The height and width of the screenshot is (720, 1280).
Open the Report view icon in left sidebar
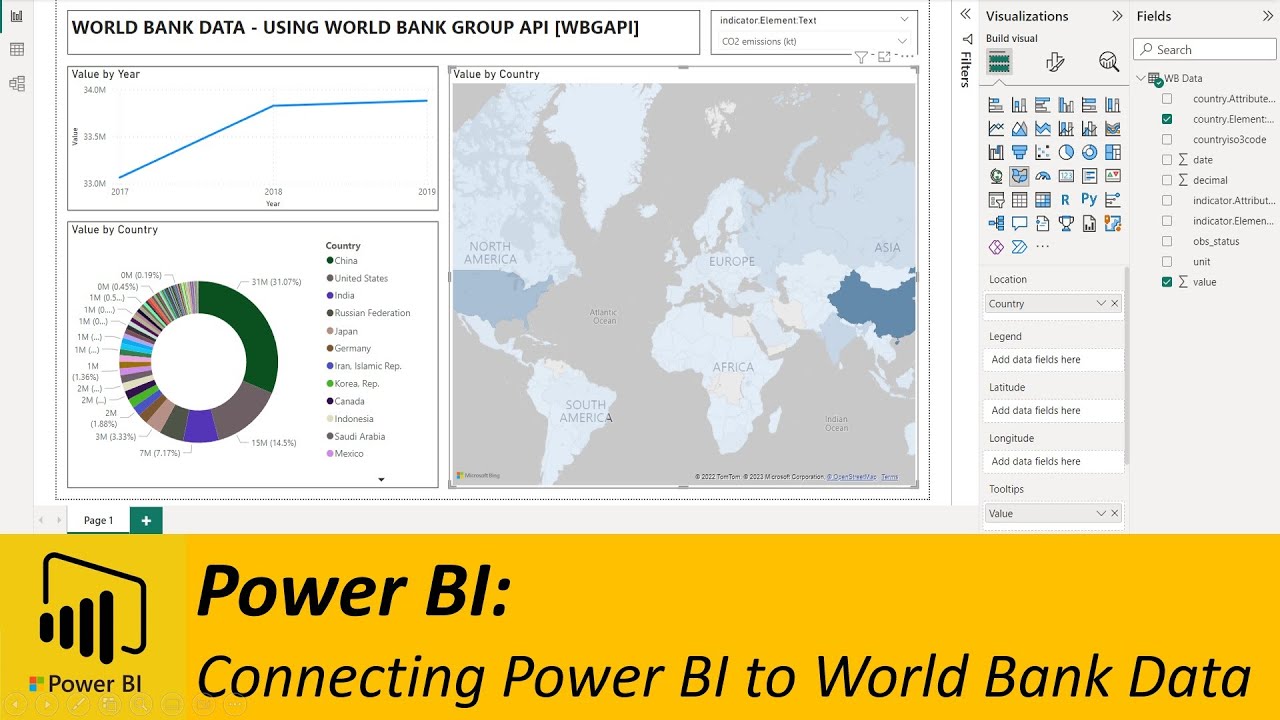(16, 16)
